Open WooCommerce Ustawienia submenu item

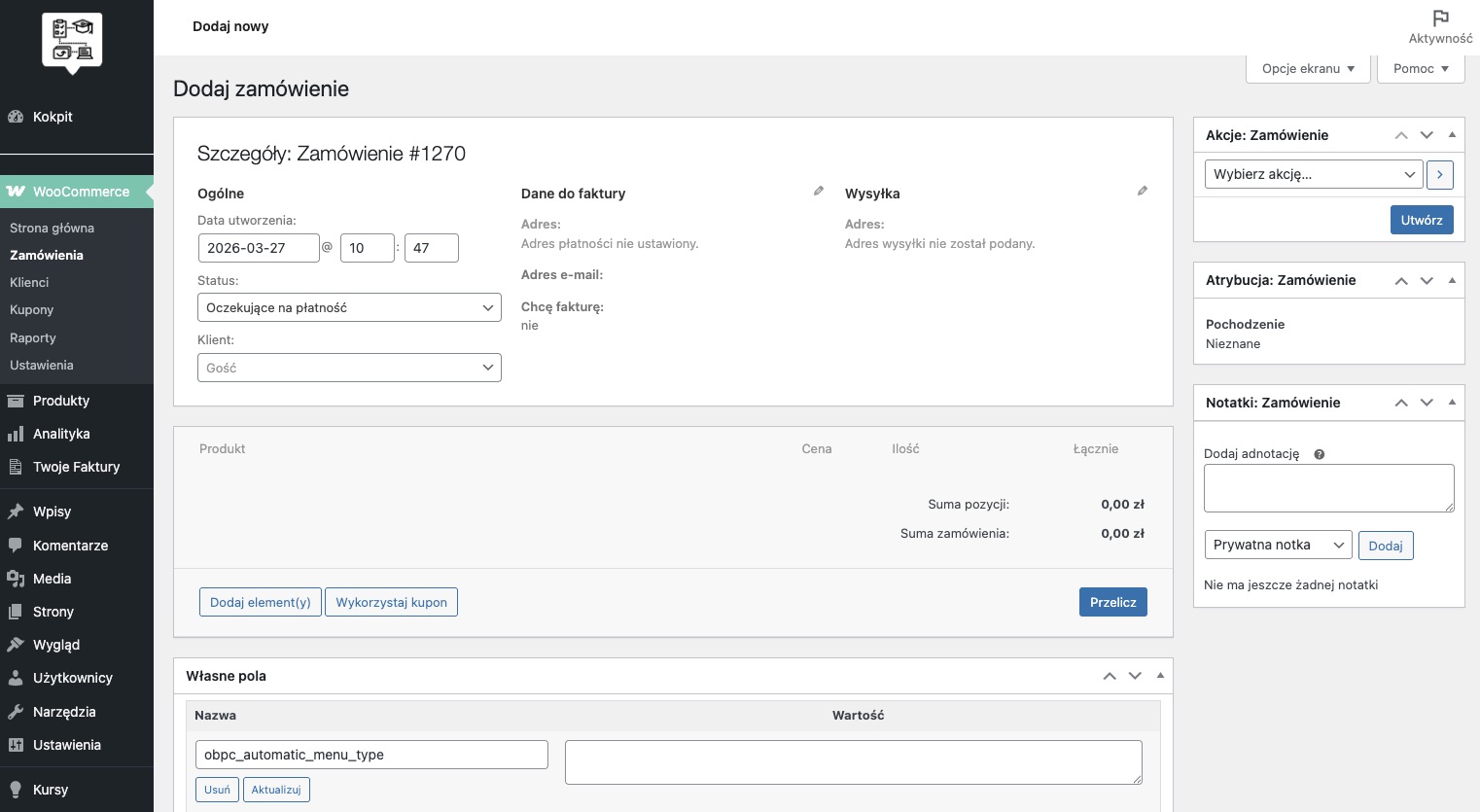pyautogui.click(x=42, y=365)
